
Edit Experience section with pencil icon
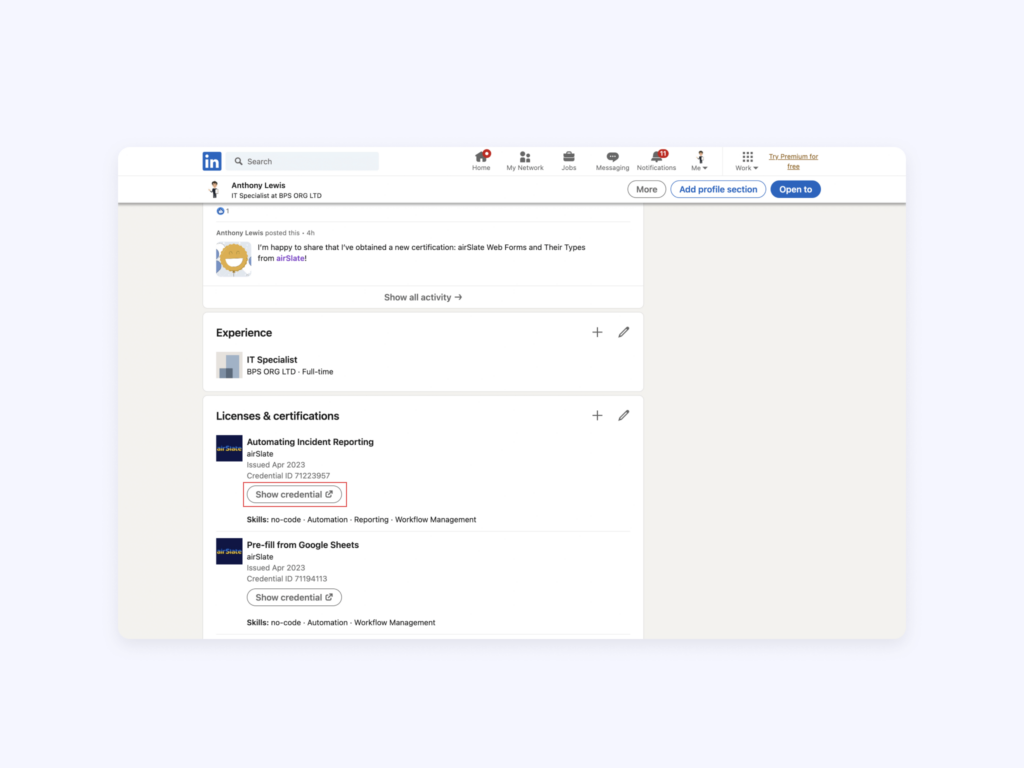point(624,332)
